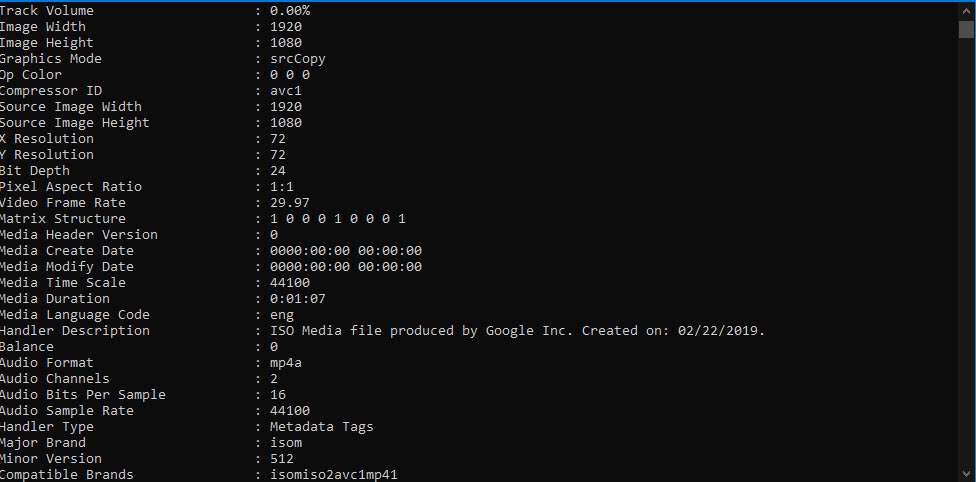Click the Track Volume label
Screen dimensions: 976x482
(x=47, y=11)
